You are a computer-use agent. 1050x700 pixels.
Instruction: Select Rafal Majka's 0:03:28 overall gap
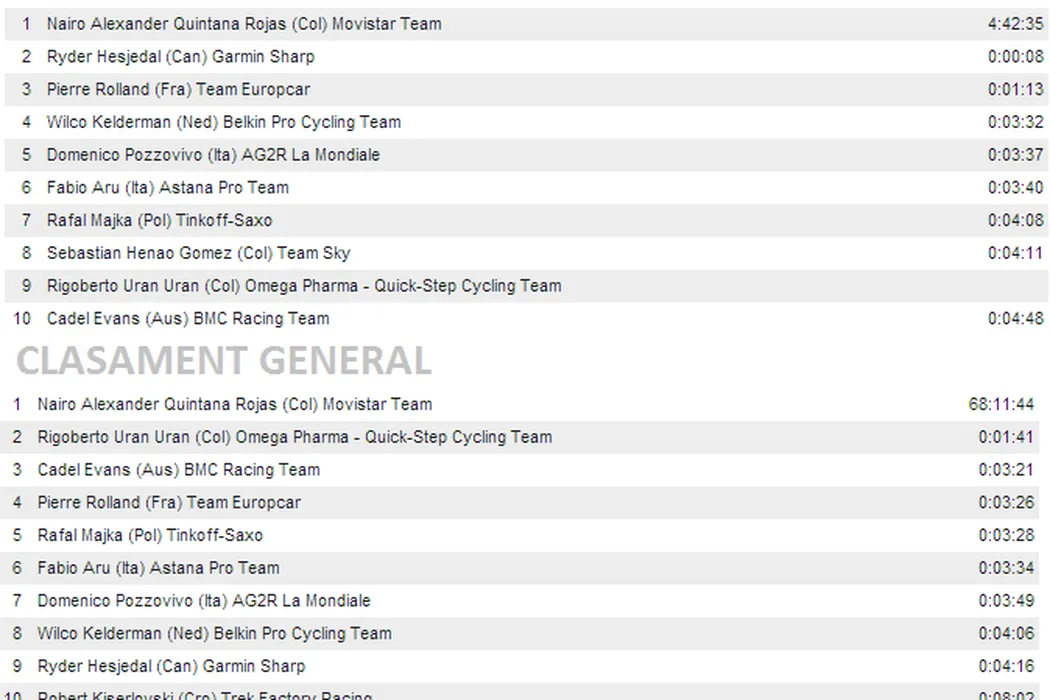1006,536
